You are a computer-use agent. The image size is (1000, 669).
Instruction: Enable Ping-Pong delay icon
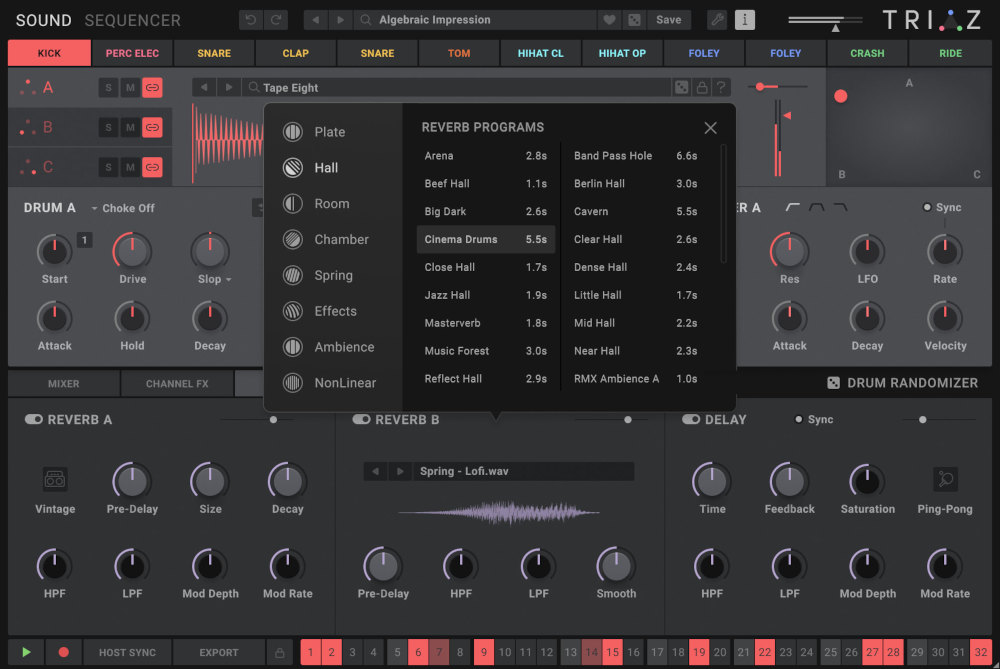point(945,480)
